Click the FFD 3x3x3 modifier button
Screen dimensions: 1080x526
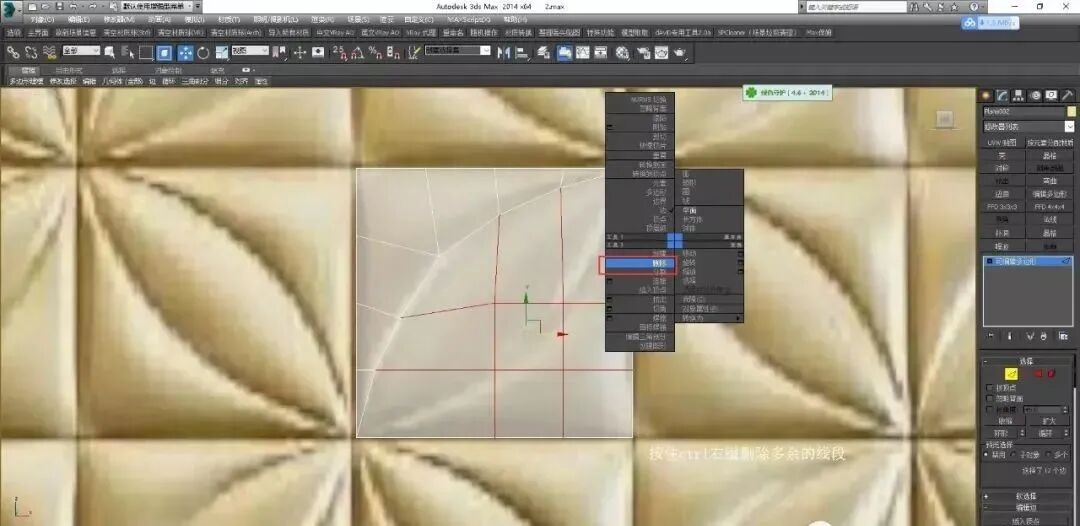coord(1003,207)
